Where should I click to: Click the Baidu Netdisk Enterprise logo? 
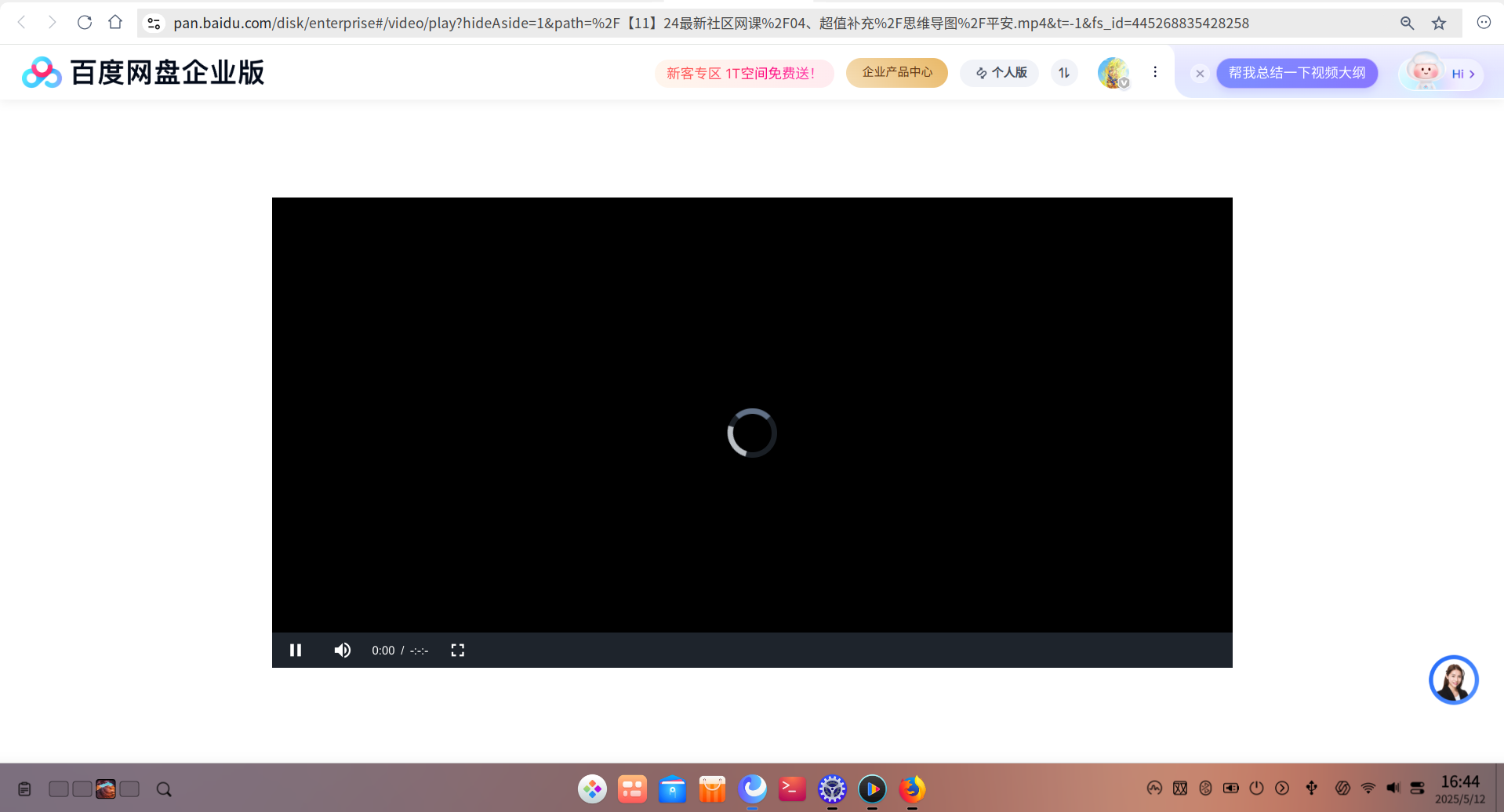[143, 72]
